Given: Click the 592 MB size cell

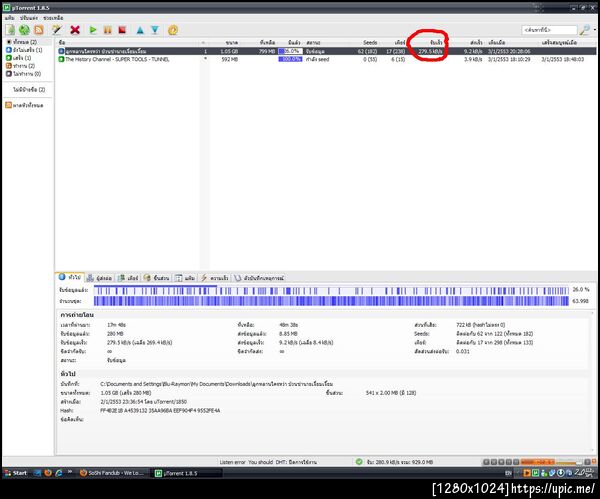Looking at the screenshot, I should 230,59.
